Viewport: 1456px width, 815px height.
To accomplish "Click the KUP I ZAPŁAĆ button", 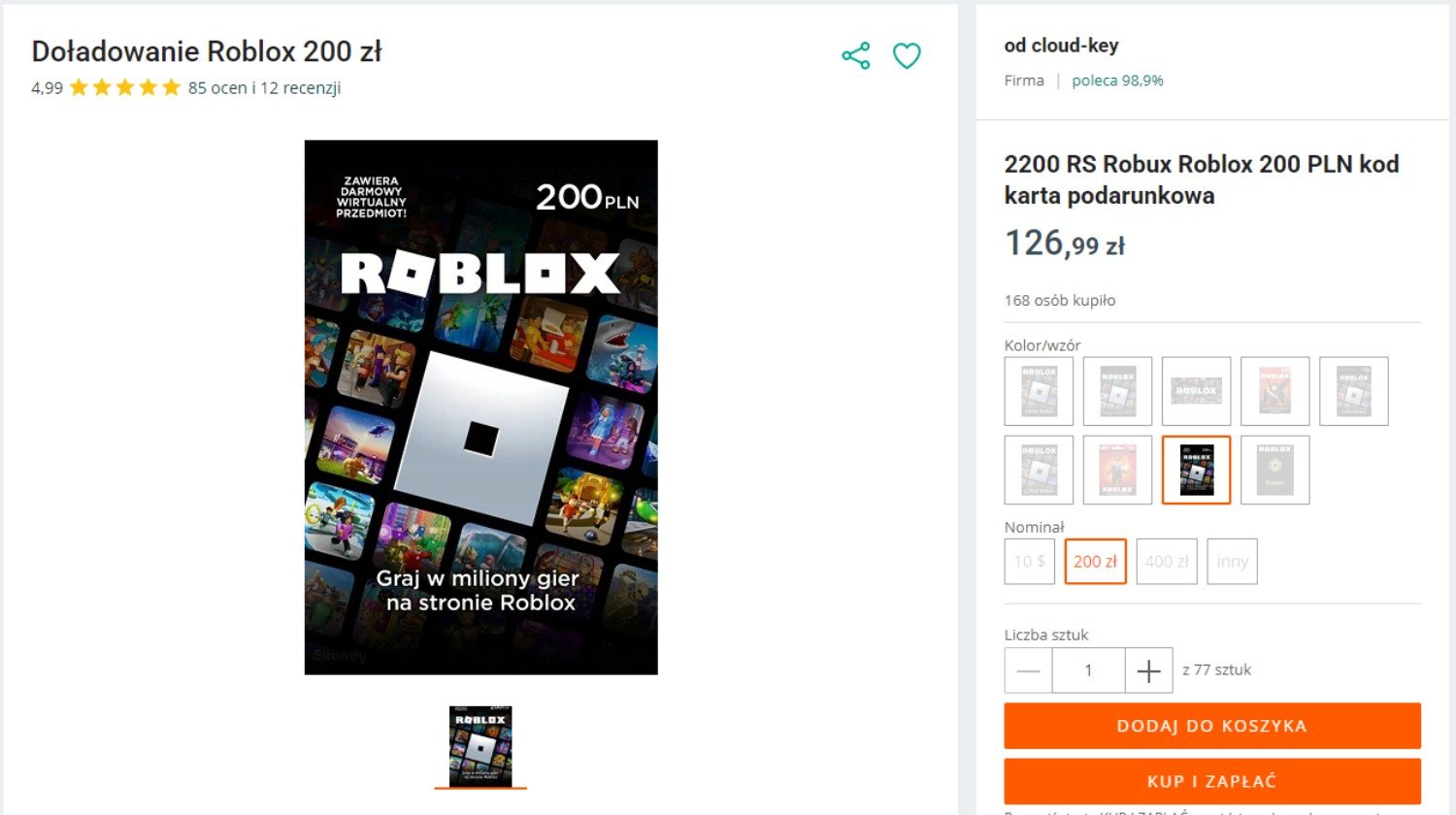I will (1212, 781).
